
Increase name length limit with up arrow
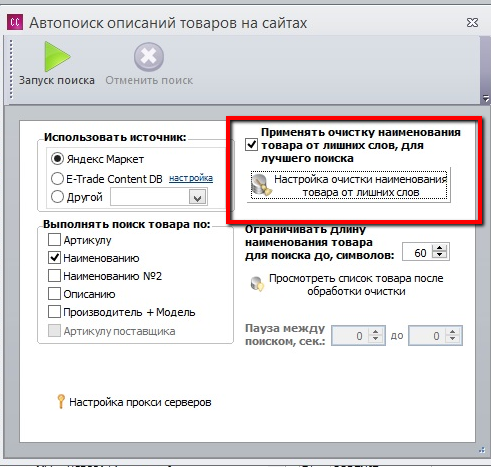pos(440,248)
